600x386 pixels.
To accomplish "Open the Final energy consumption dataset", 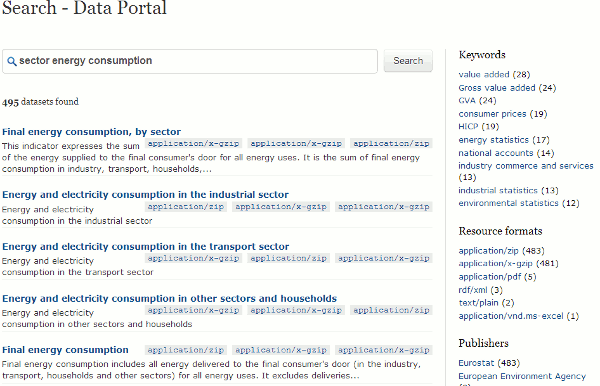I will (x=65, y=350).
